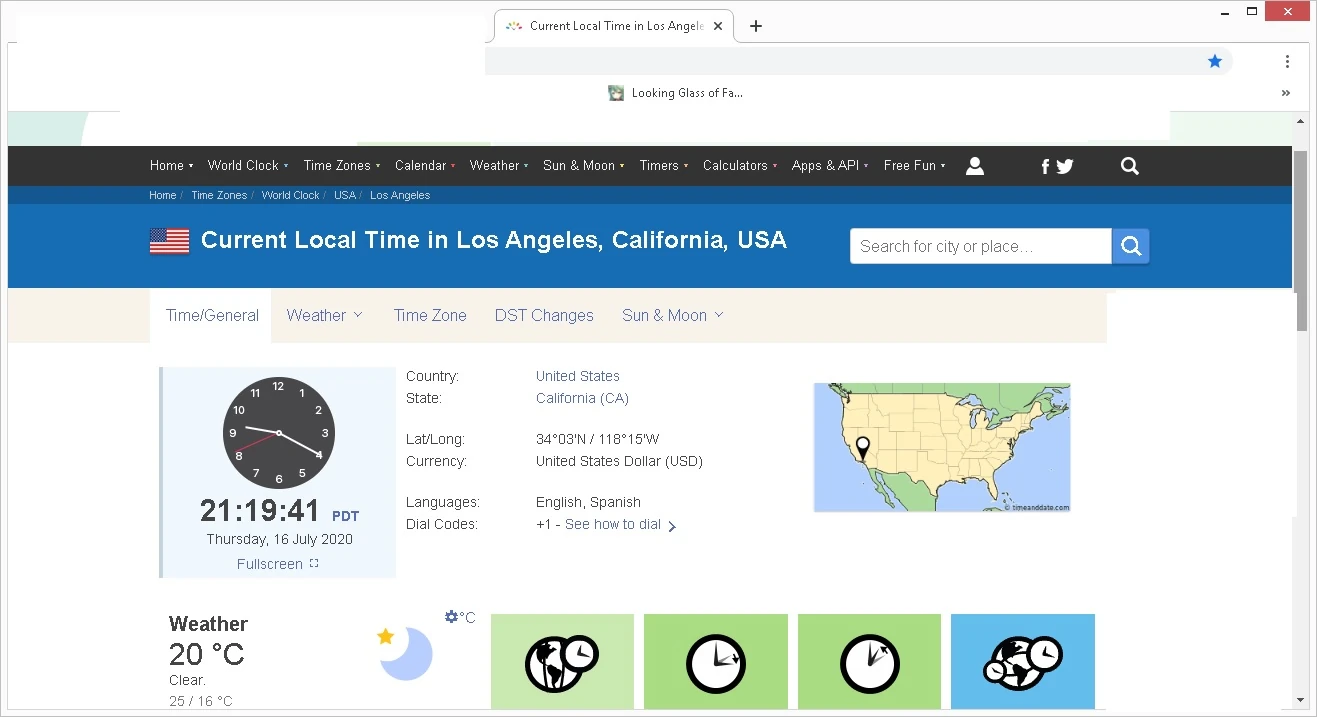This screenshot has height=717, width=1317.
Task: Switch to the Time Zone tab
Action: pyautogui.click(x=430, y=316)
